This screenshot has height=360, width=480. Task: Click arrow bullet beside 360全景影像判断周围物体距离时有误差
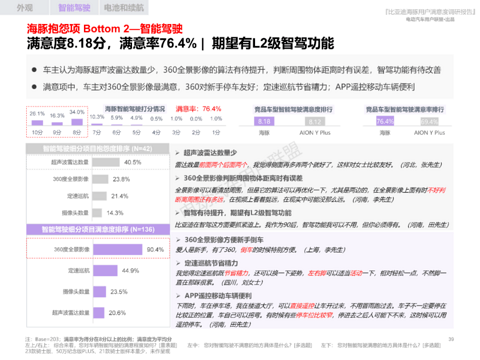click(x=177, y=178)
